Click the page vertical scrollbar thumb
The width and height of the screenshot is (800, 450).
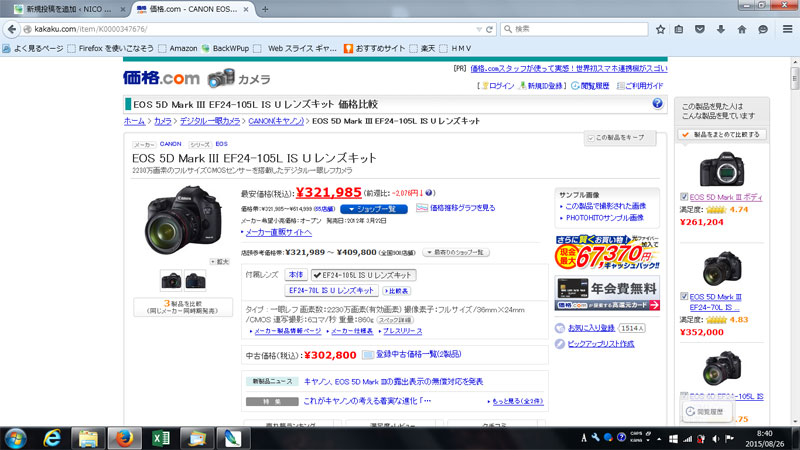coord(794,78)
